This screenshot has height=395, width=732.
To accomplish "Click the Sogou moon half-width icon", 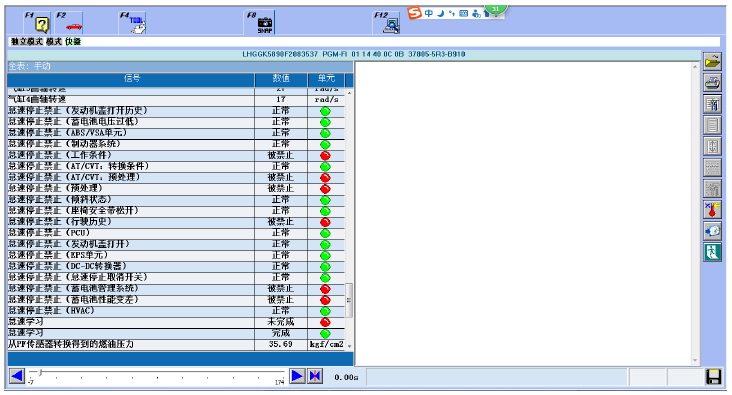I will [440, 13].
